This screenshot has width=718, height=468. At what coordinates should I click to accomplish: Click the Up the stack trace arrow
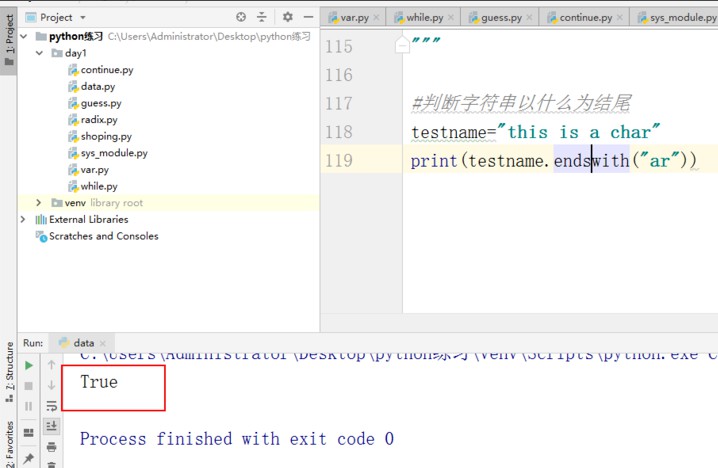coord(51,365)
